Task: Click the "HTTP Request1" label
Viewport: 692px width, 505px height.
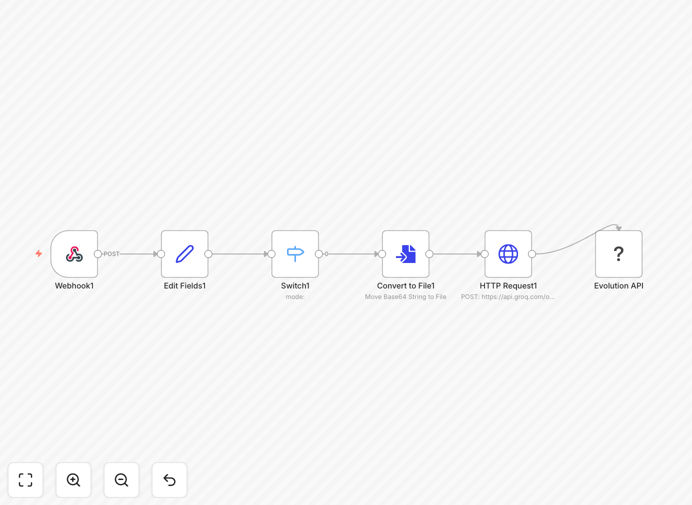Action: tap(508, 286)
